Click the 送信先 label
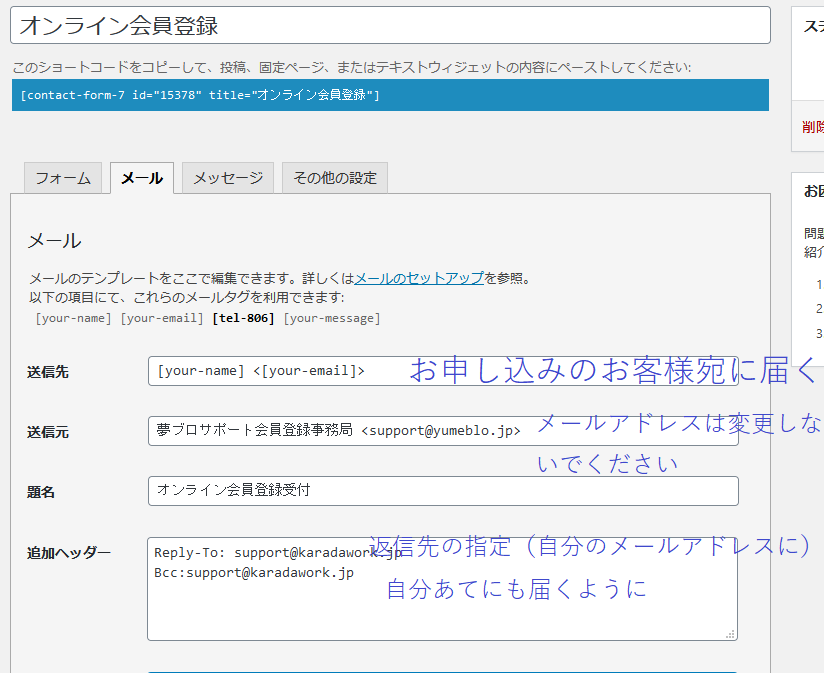The width and height of the screenshot is (824, 673). tap(48, 372)
